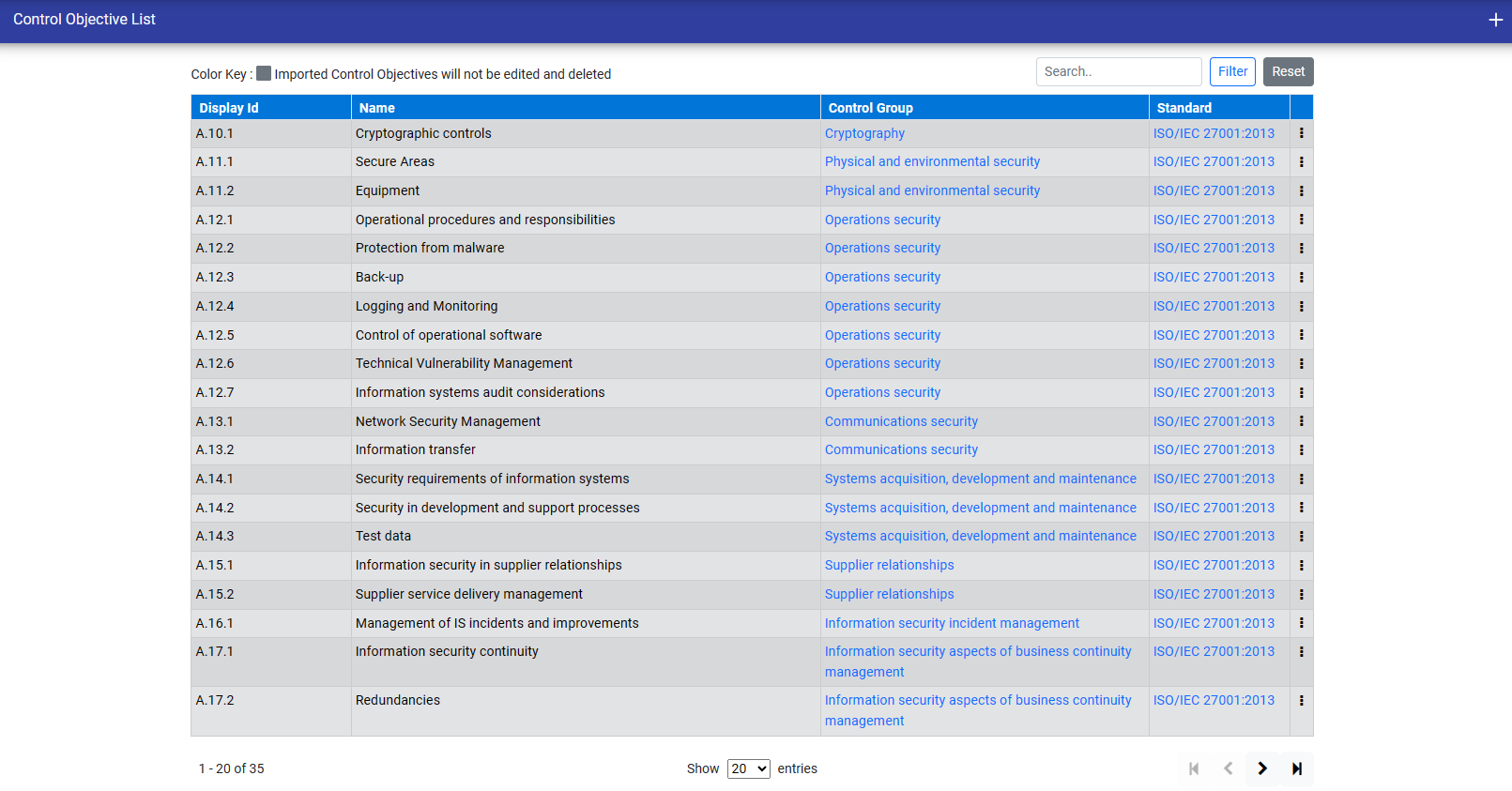The height and width of the screenshot is (791, 1512).
Task: Open the Cryptography control group link
Action: pos(864,133)
